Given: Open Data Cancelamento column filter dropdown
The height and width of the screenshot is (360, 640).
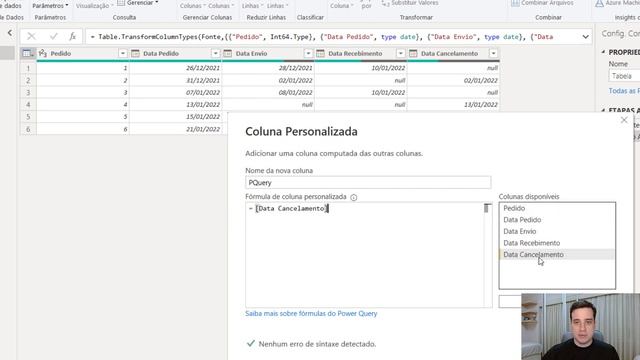Looking at the screenshot, I should (x=493, y=53).
